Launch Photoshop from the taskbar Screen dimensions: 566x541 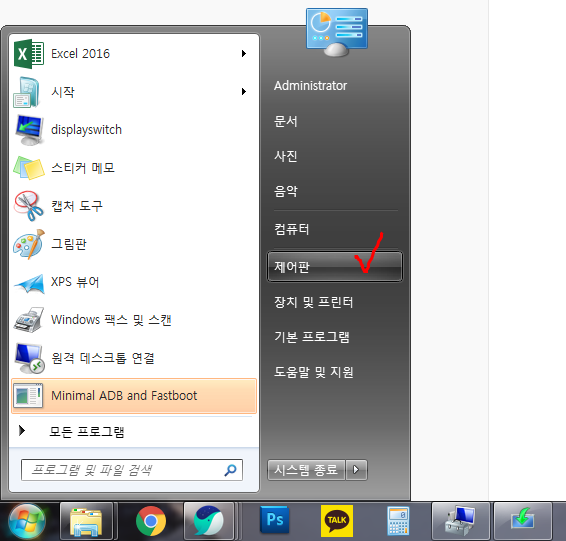pyautogui.click(x=274, y=520)
